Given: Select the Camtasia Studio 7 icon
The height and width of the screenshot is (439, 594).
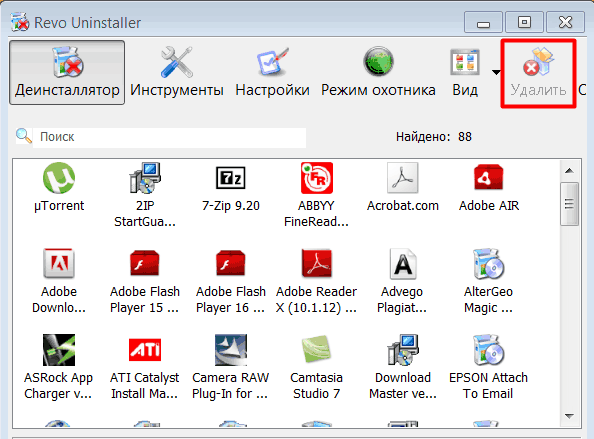Looking at the screenshot, I should tap(317, 349).
